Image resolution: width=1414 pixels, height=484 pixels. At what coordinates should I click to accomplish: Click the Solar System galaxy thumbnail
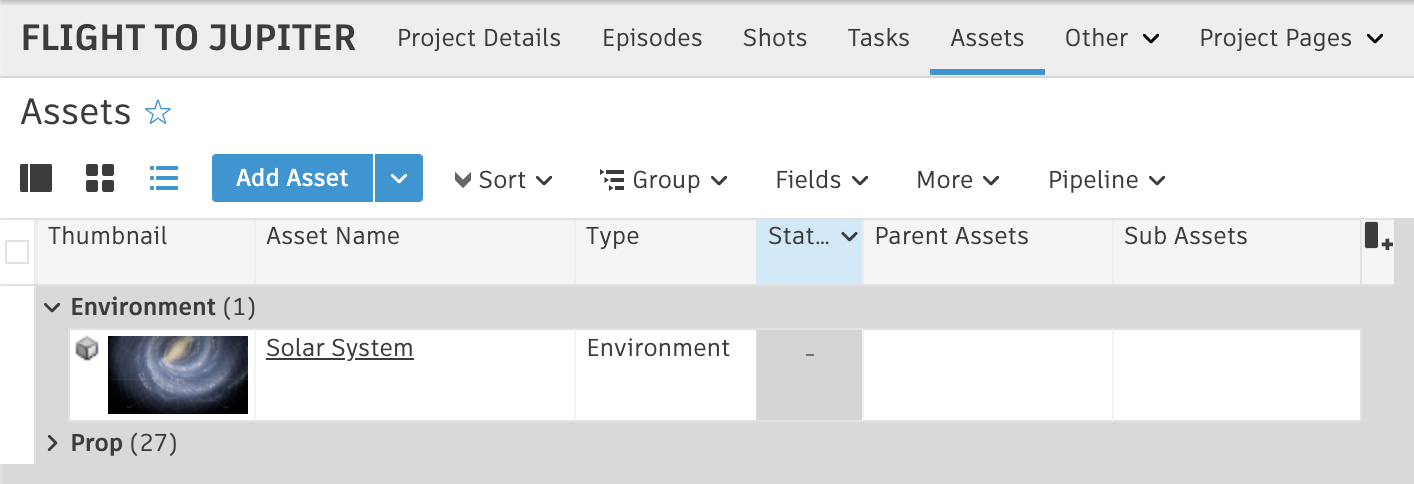click(178, 375)
